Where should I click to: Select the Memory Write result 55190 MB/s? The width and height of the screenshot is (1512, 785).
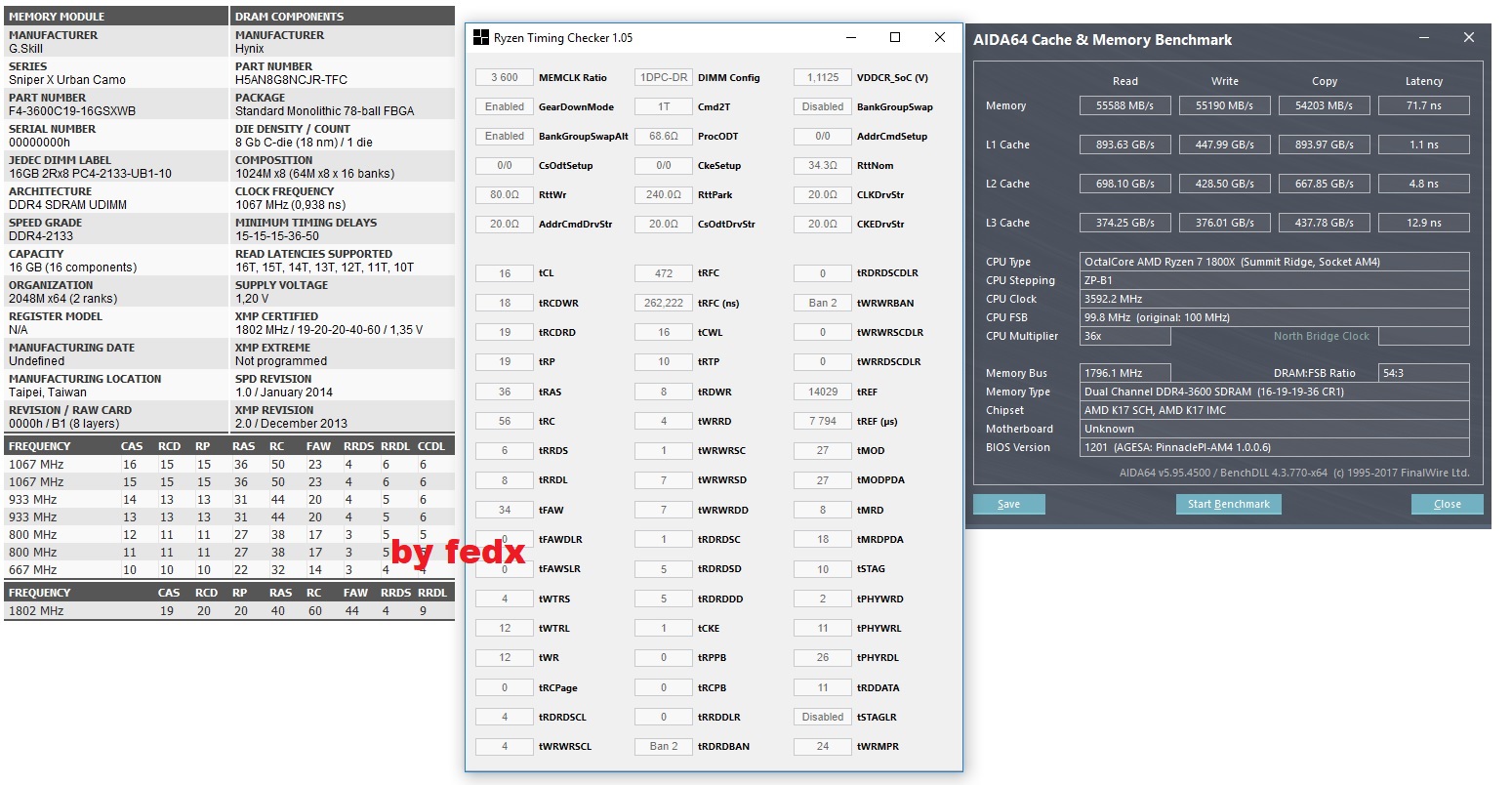click(1225, 105)
